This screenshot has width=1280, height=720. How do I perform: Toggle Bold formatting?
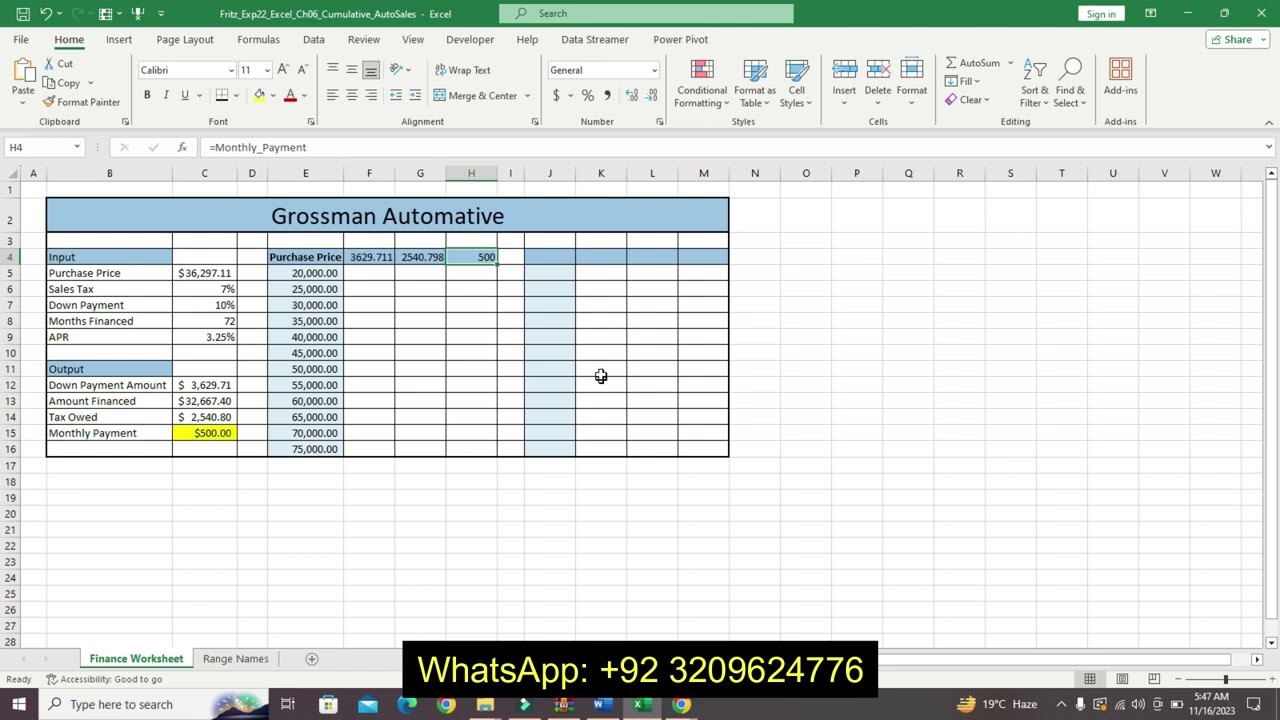147,95
